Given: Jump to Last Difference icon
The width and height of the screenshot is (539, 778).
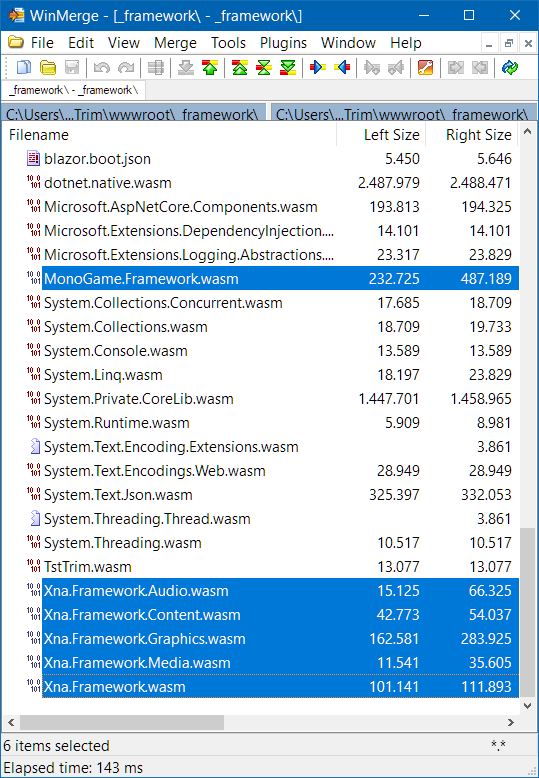Looking at the screenshot, I should 288,67.
